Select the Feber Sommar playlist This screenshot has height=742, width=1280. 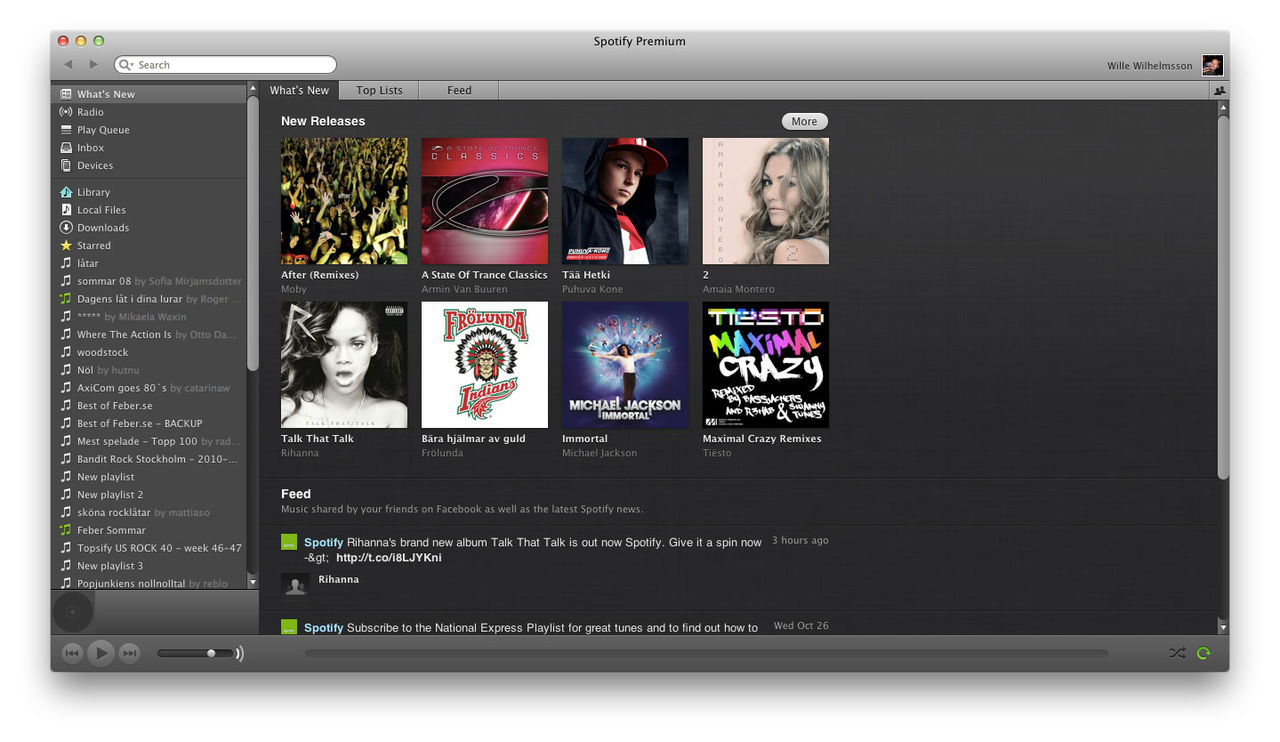tap(148, 531)
